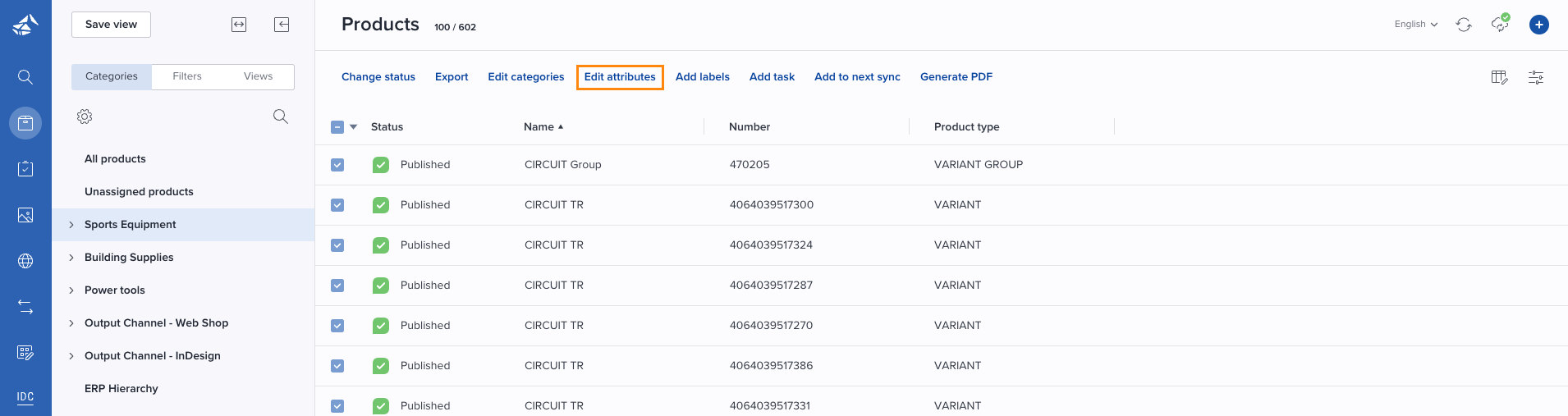Open the English language dropdown
This screenshot has height=416, width=1568.
1416,25
